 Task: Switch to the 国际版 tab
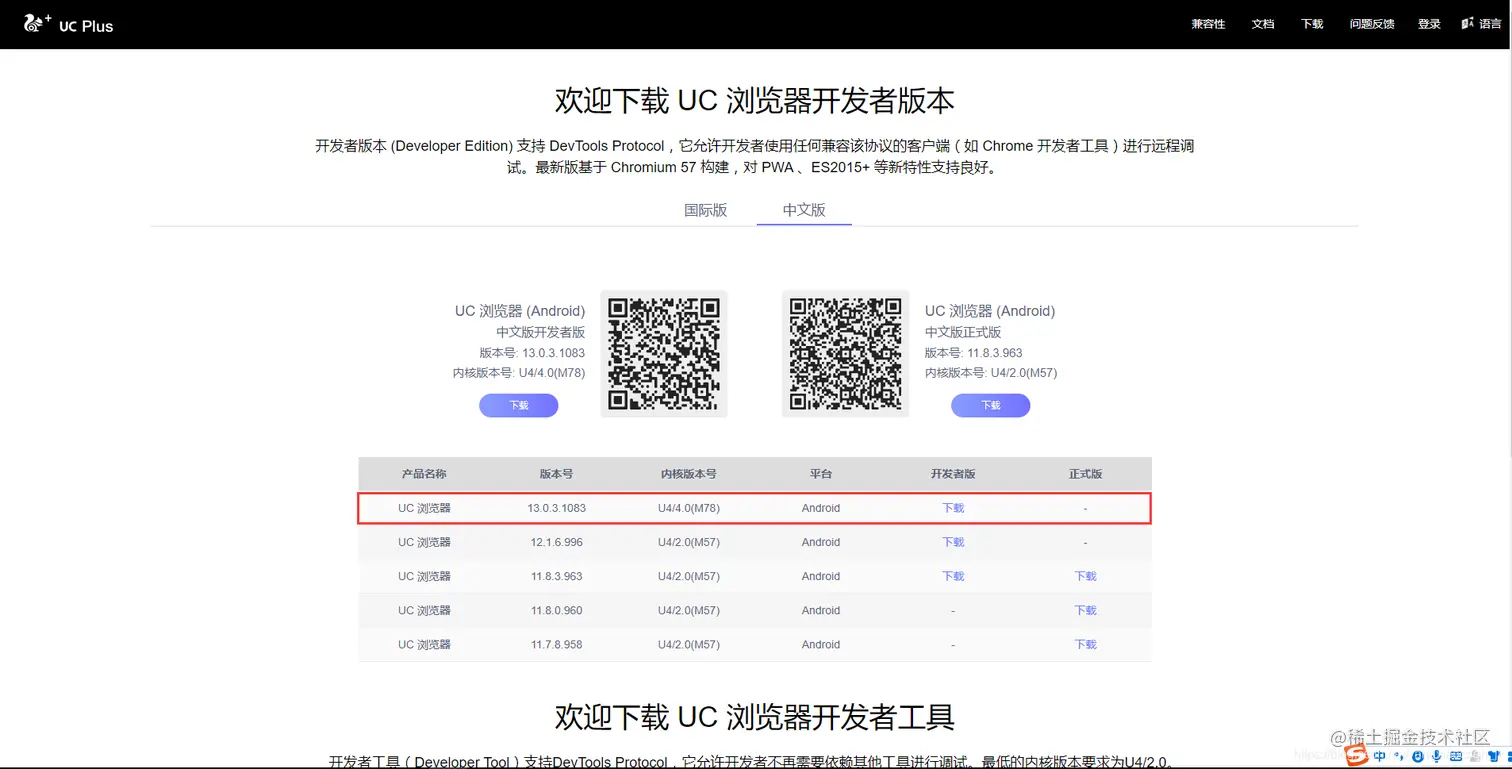(704, 210)
